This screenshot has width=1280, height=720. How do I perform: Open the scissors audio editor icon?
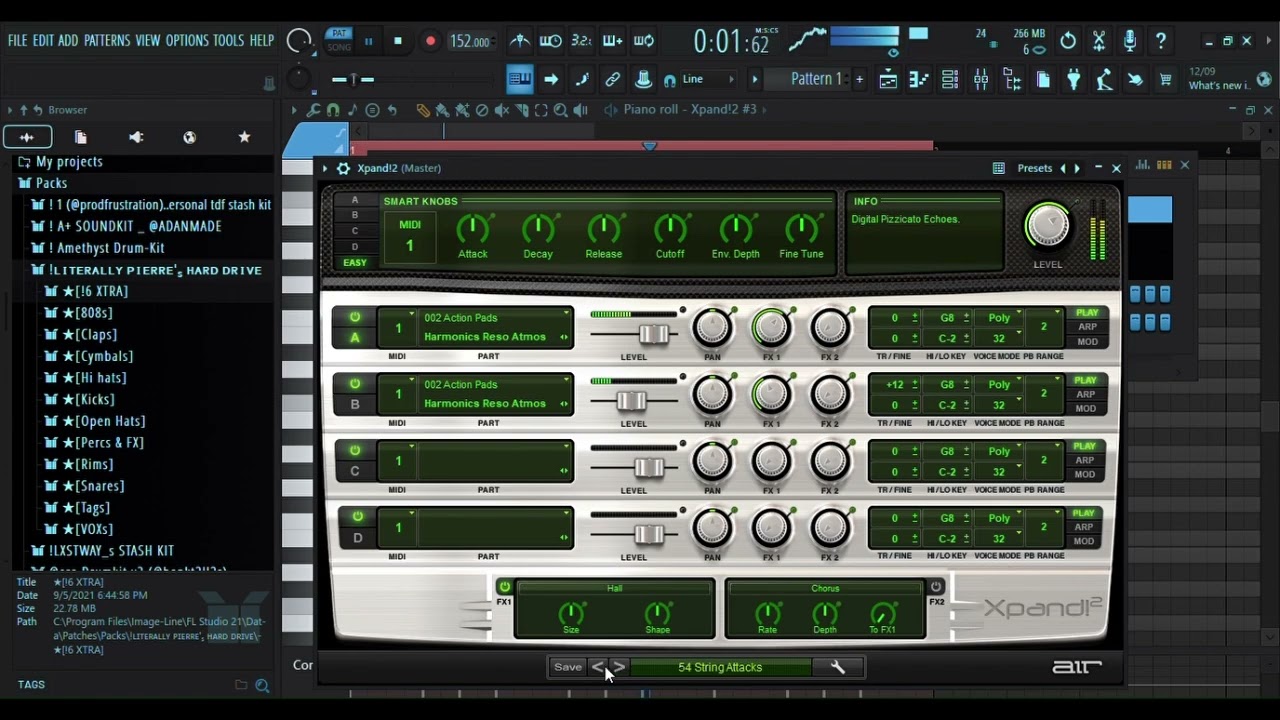[1099, 41]
